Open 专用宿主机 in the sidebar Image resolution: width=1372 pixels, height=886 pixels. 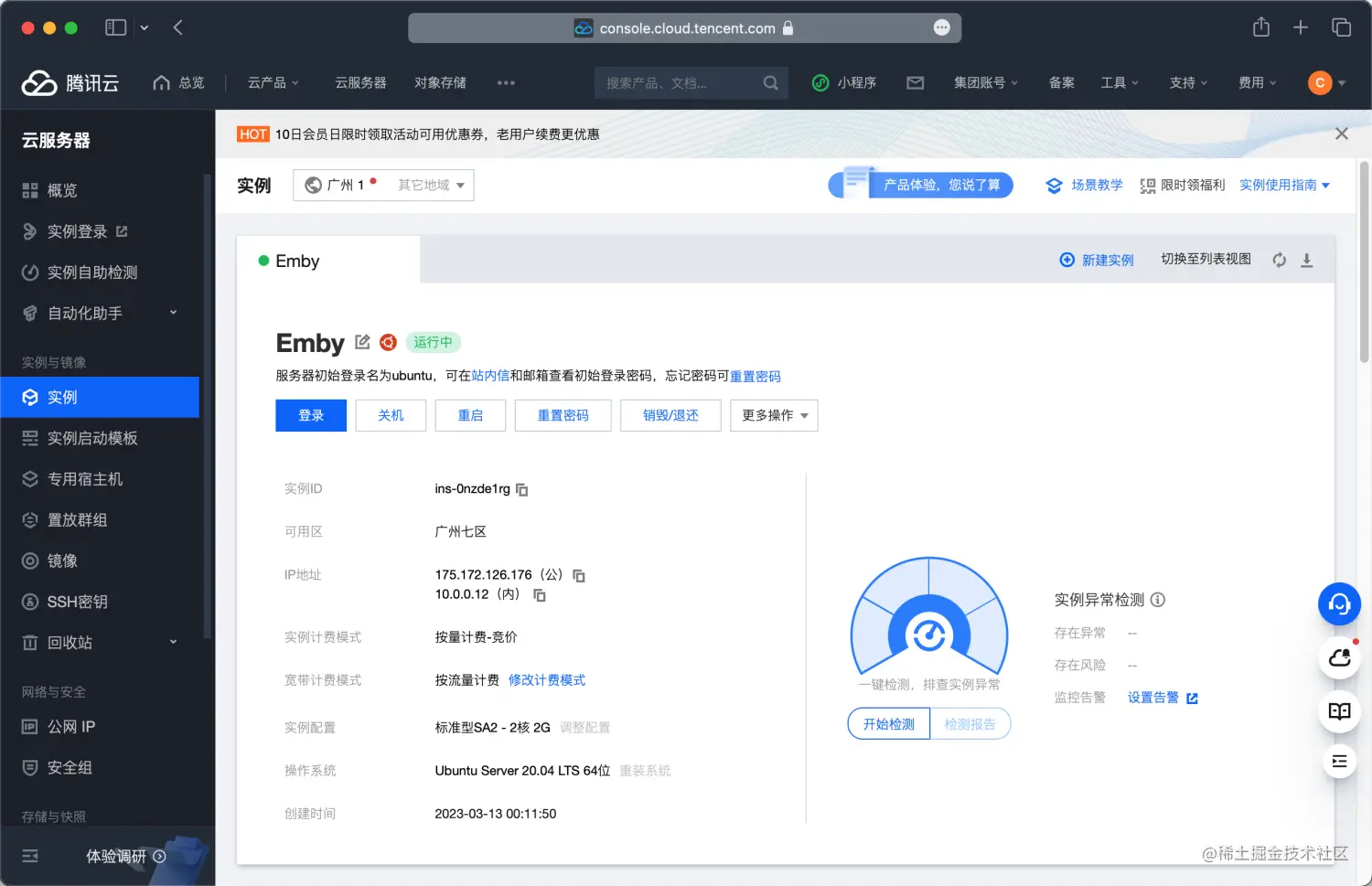(x=100, y=479)
